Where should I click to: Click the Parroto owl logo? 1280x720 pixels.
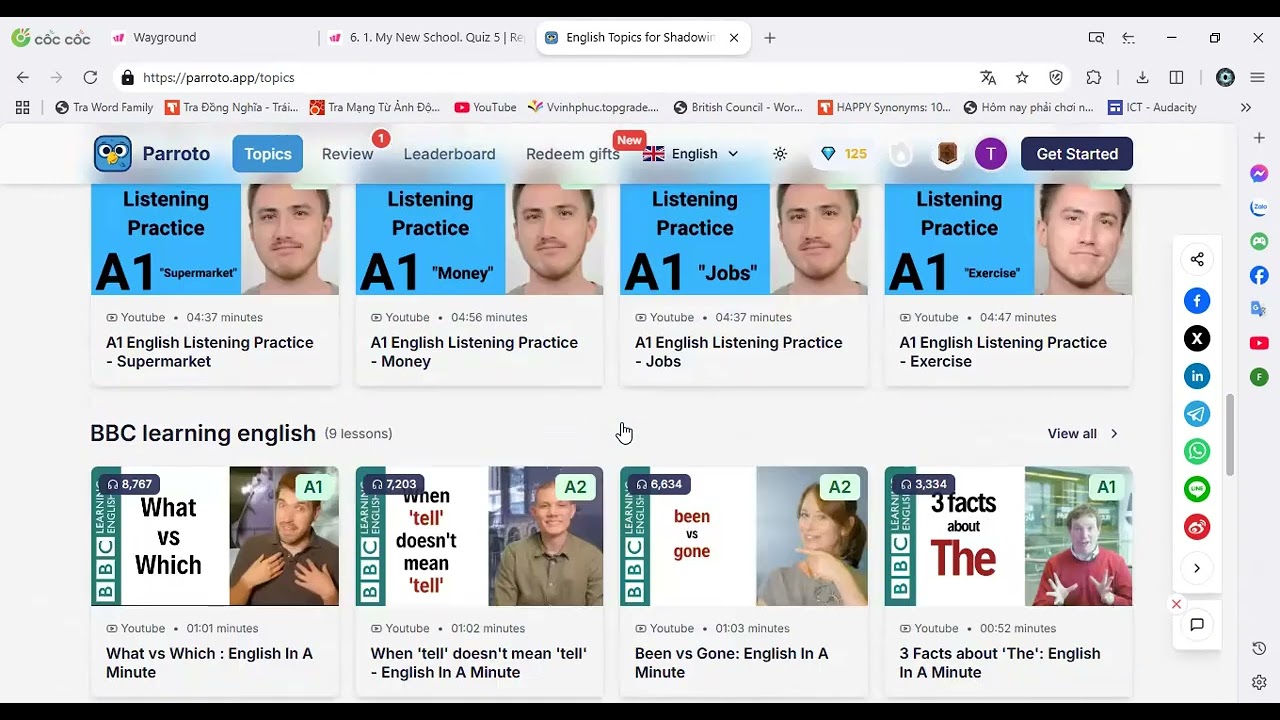(x=113, y=154)
